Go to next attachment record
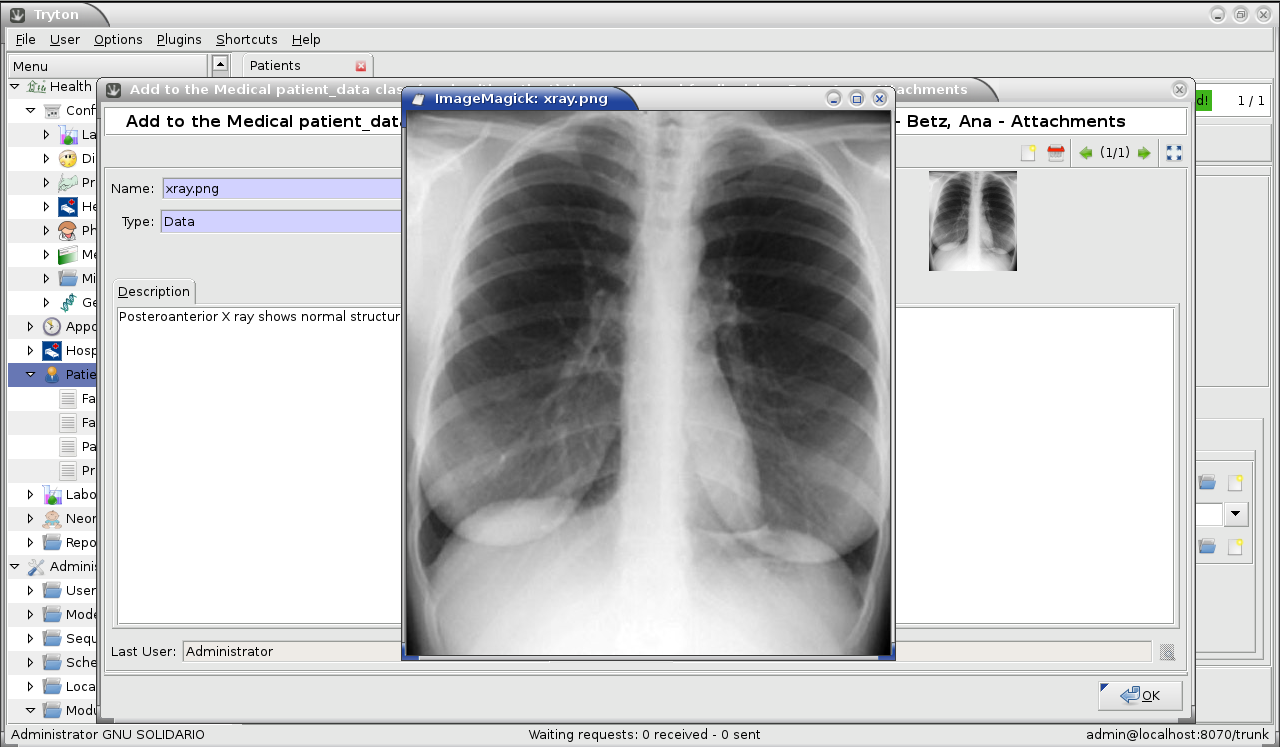 pyautogui.click(x=1143, y=152)
